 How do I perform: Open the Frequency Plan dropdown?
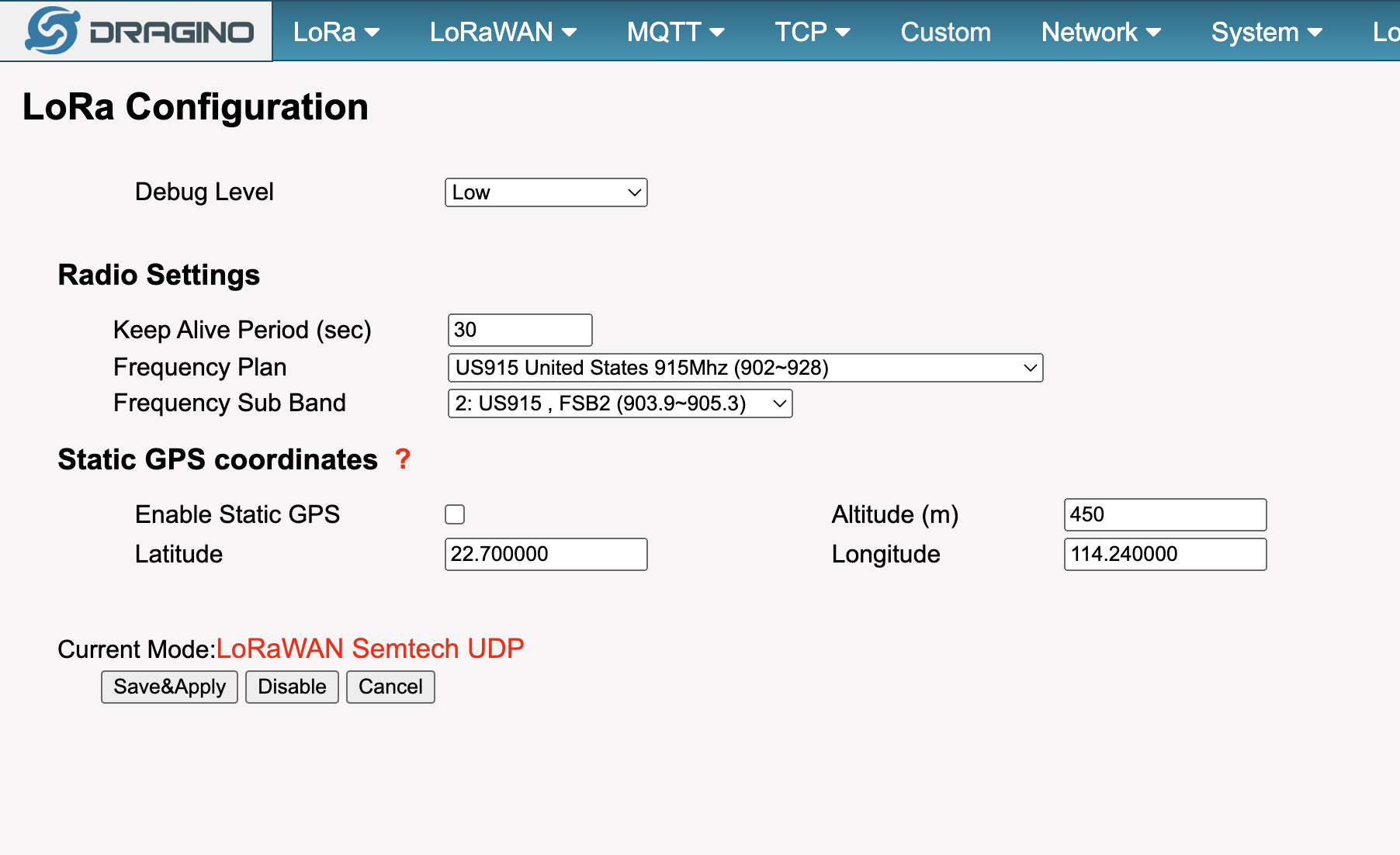click(746, 368)
